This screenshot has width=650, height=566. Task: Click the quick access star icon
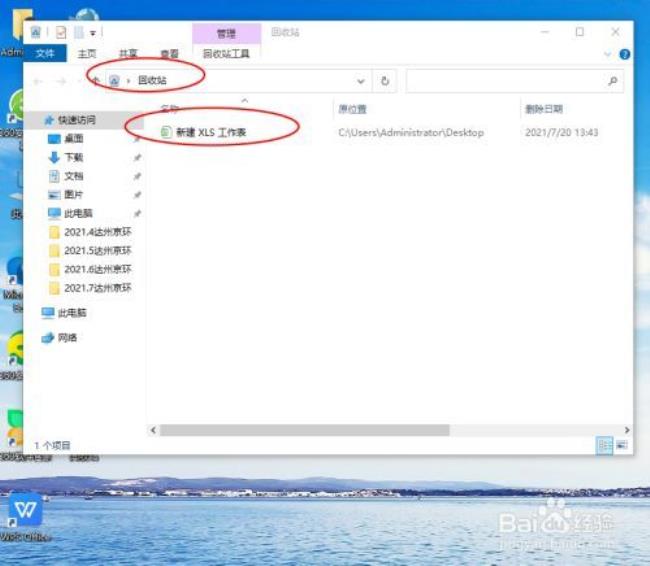(x=49, y=120)
